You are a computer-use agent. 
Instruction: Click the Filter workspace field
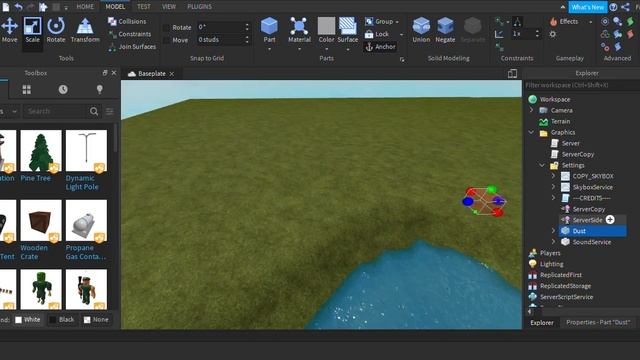[x=582, y=85]
